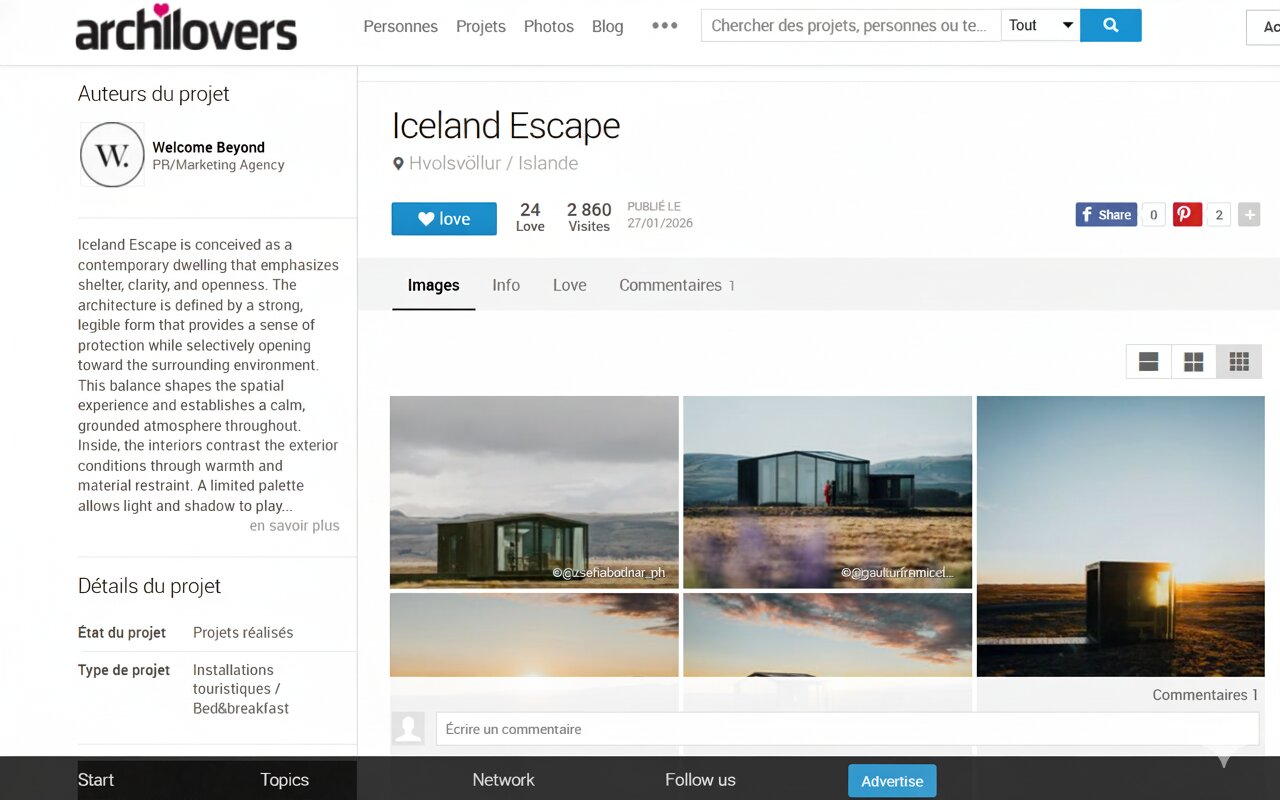
Task: Open the sunset cabin photo thumbnail
Action: (1119, 536)
